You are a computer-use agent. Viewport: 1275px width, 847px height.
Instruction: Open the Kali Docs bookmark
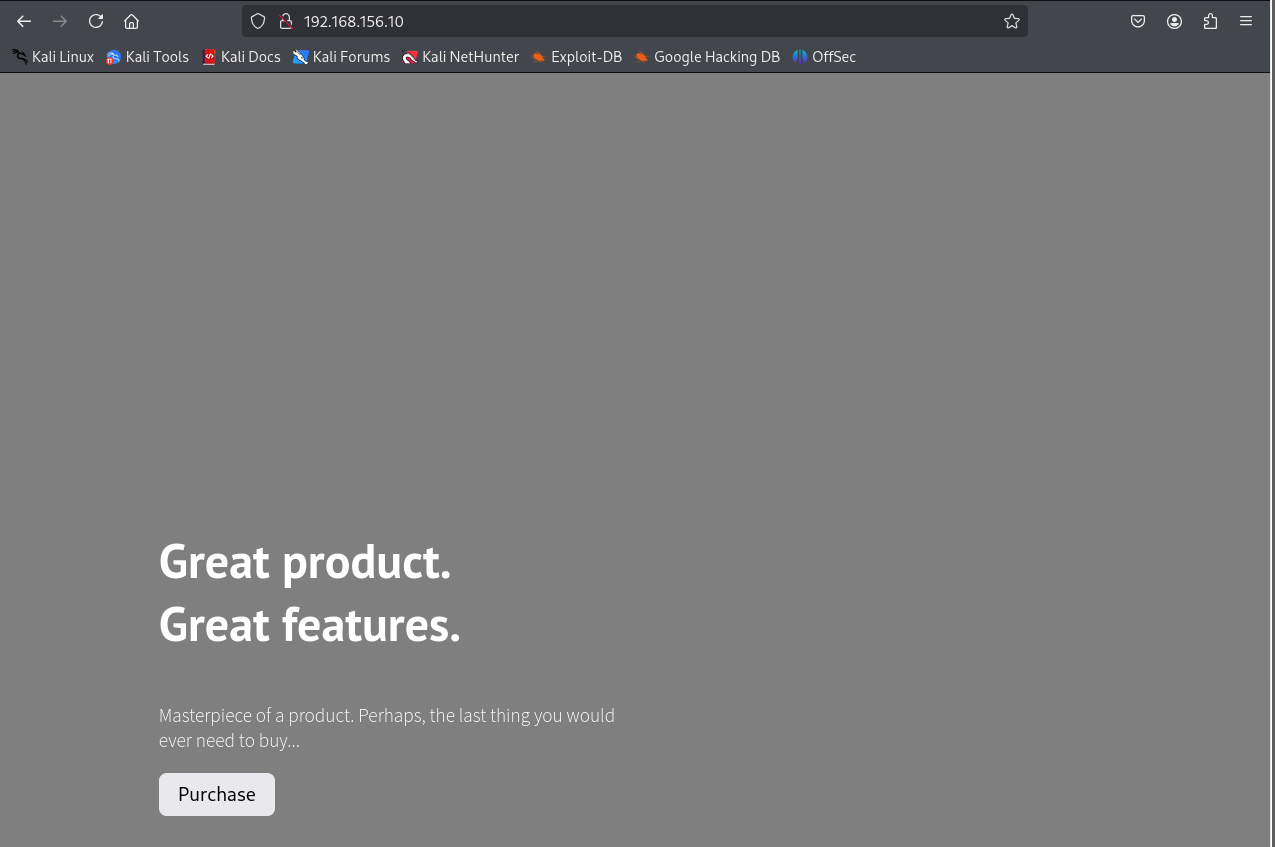[x=241, y=57]
